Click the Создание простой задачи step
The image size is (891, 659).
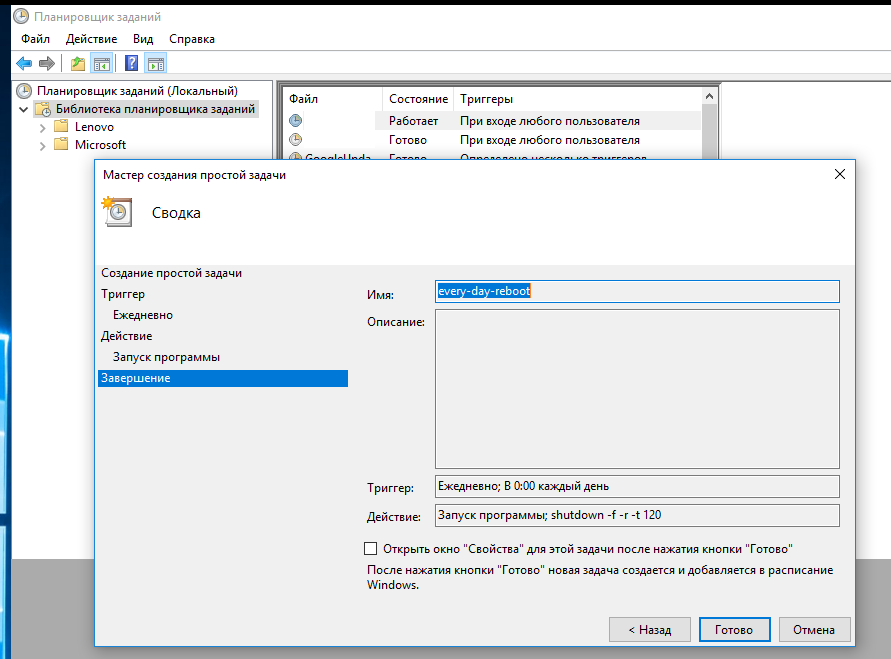(x=172, y=273)
